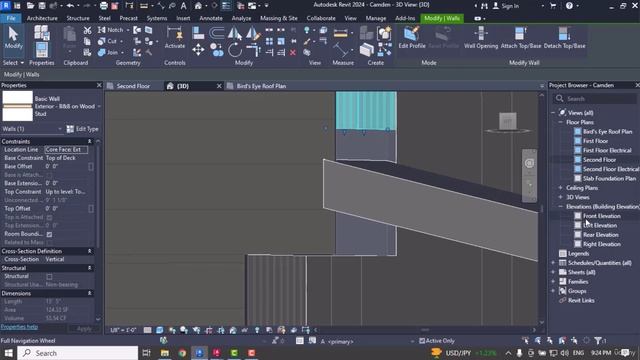Close the (3D) view tab

(219, 86)
